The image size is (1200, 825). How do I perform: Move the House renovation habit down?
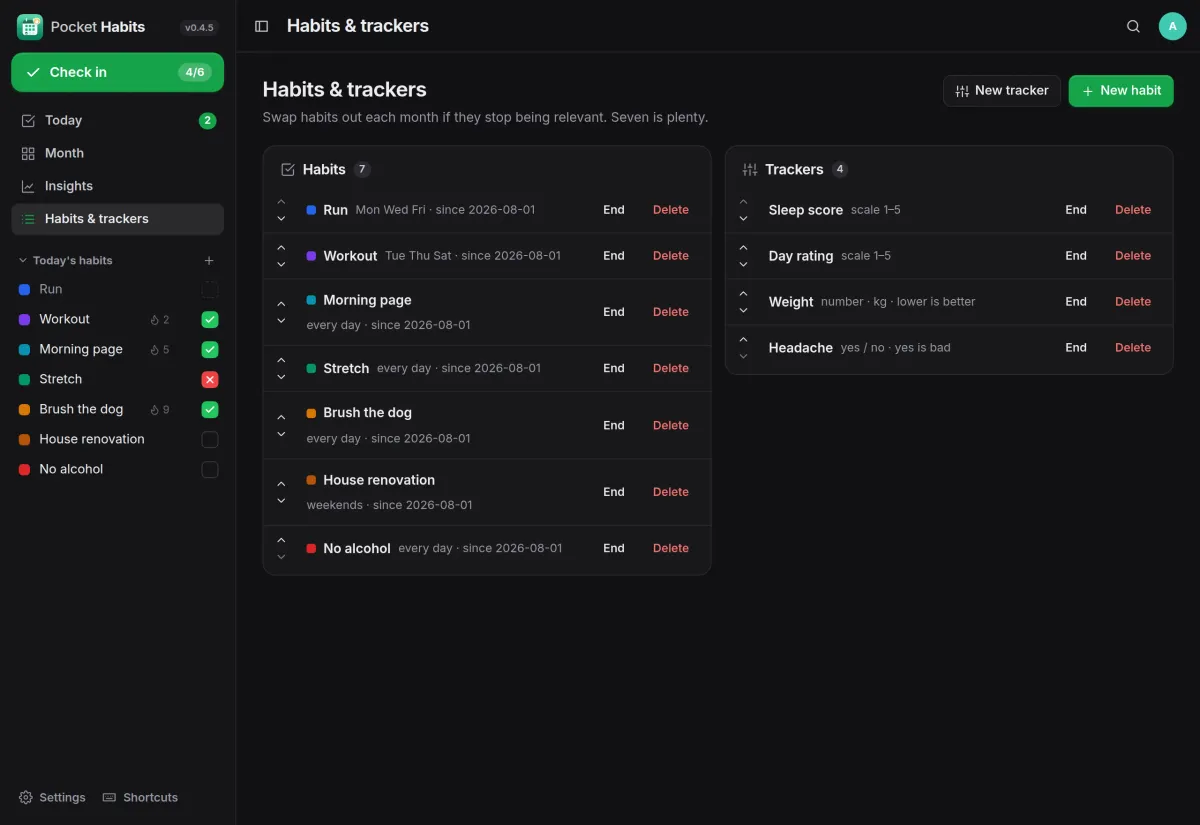tap(281, 500)
